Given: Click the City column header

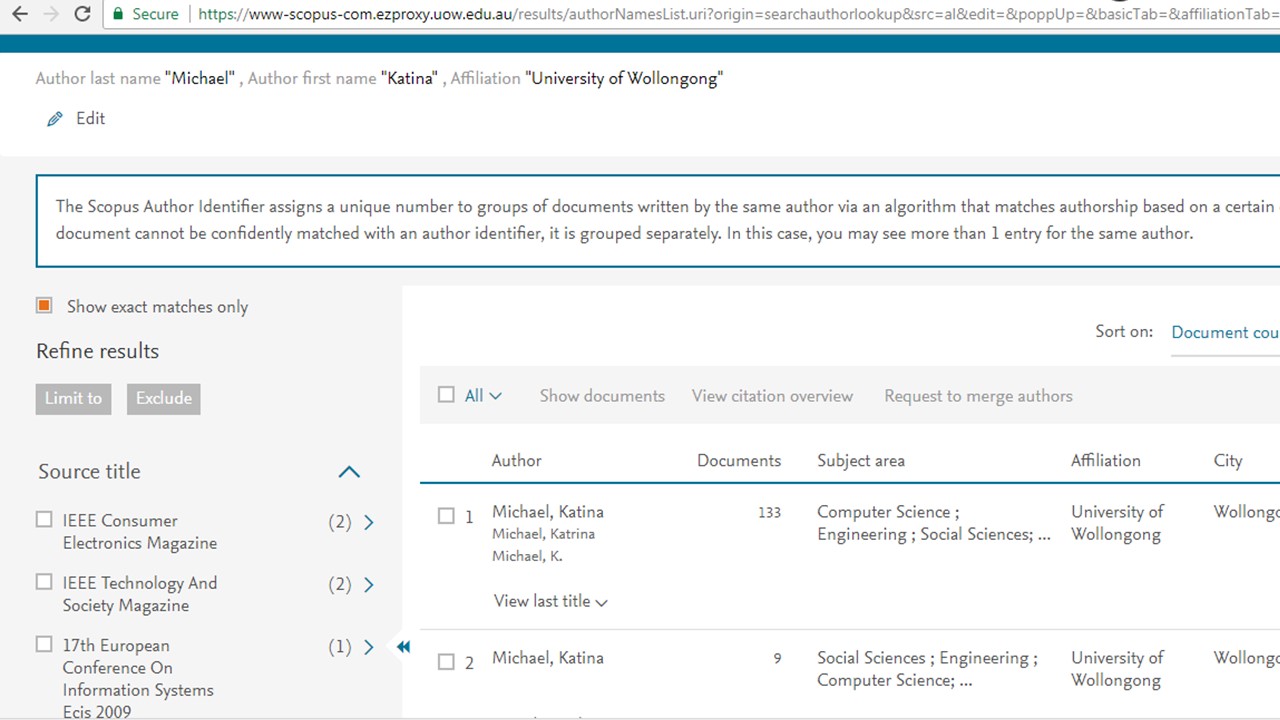Looking at the screenshot, I should [x=1228, y=461].
